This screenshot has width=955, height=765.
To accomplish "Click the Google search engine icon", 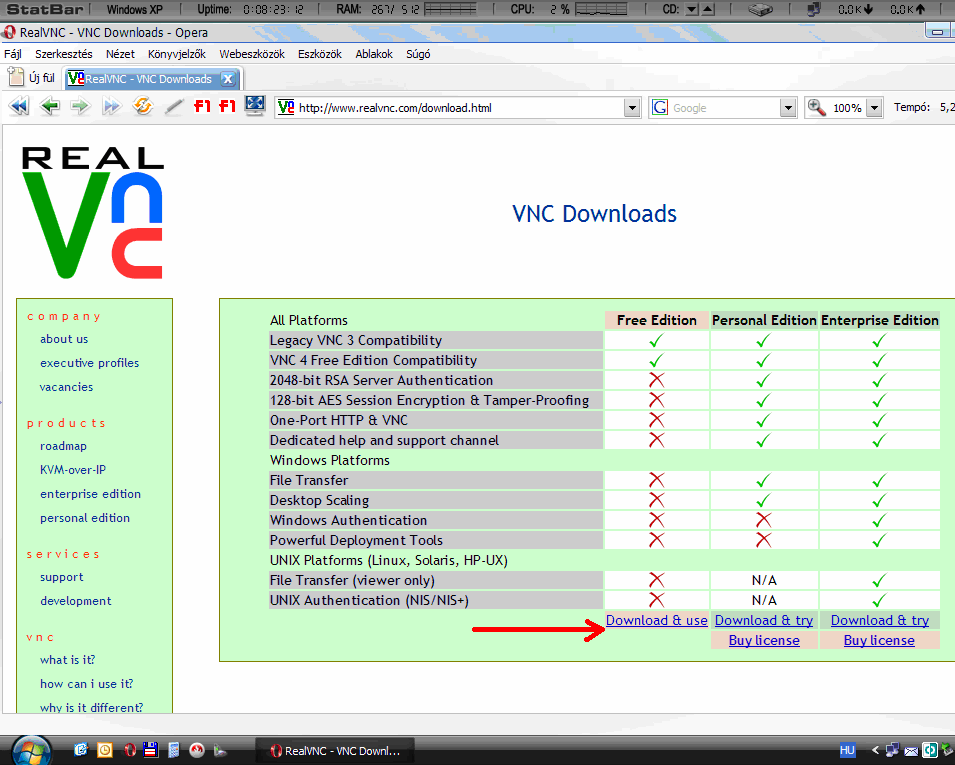I will (660, 108).
